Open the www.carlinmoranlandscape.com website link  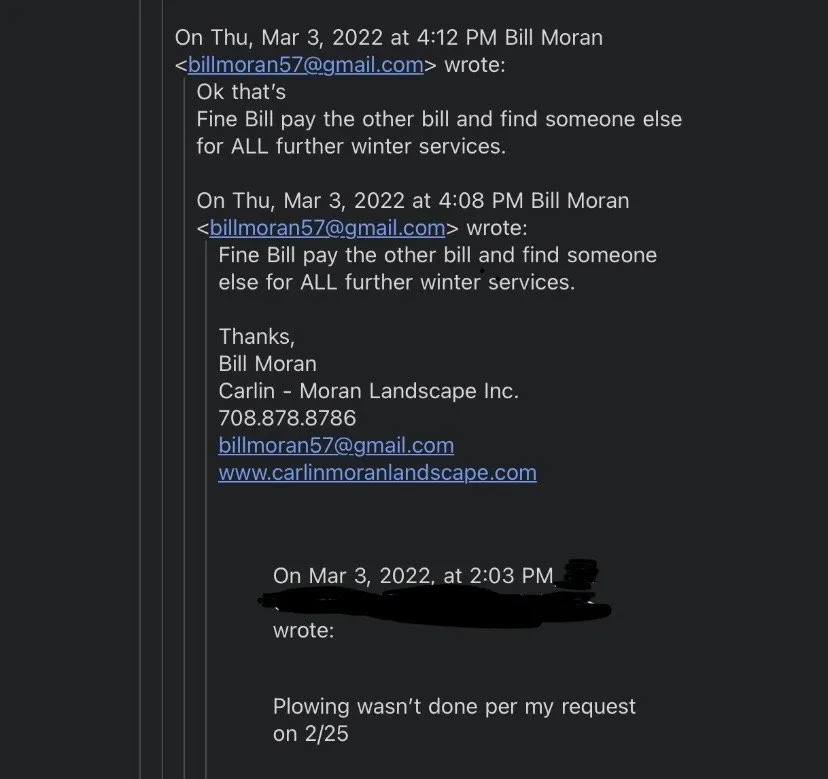pyautogui.click(x=377, y=472)
